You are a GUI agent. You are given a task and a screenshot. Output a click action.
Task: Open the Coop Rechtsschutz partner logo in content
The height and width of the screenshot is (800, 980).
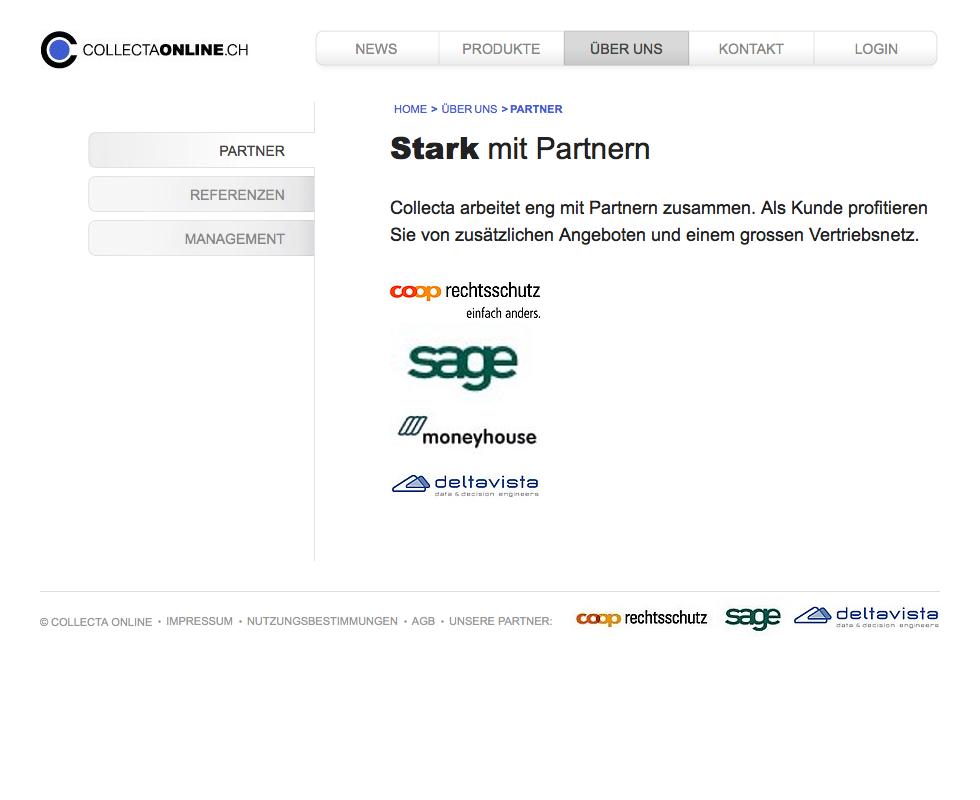click(x=465, y=301)
